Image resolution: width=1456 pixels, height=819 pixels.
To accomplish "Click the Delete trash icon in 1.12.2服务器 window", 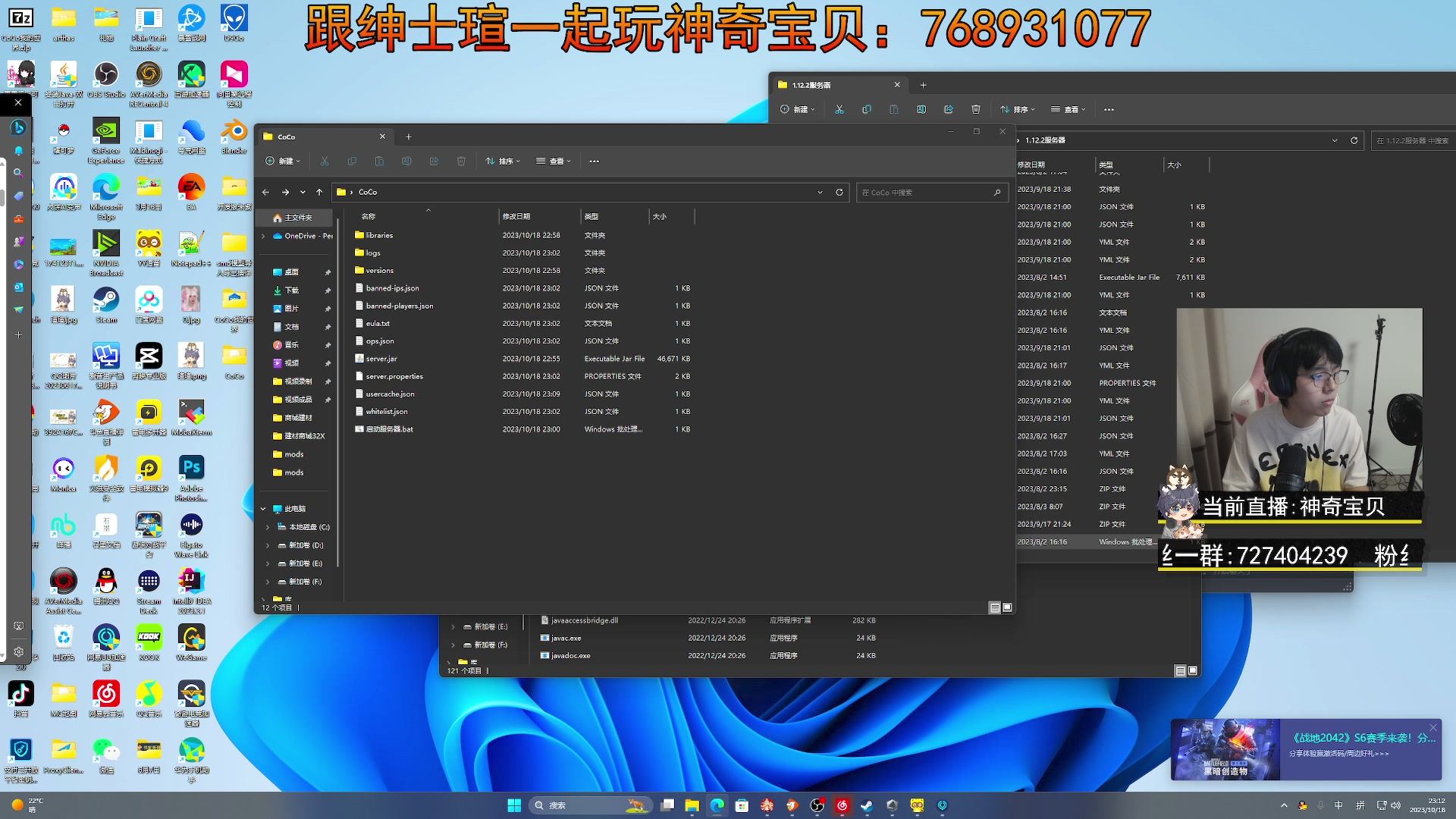I will tap(976, 109).
